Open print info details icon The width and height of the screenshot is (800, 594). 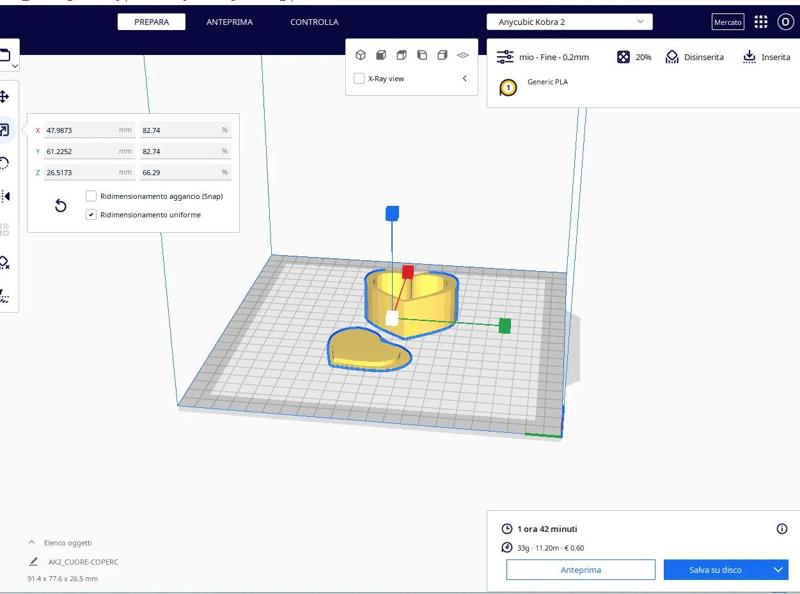pyautogui.click(x=782, y=529)
